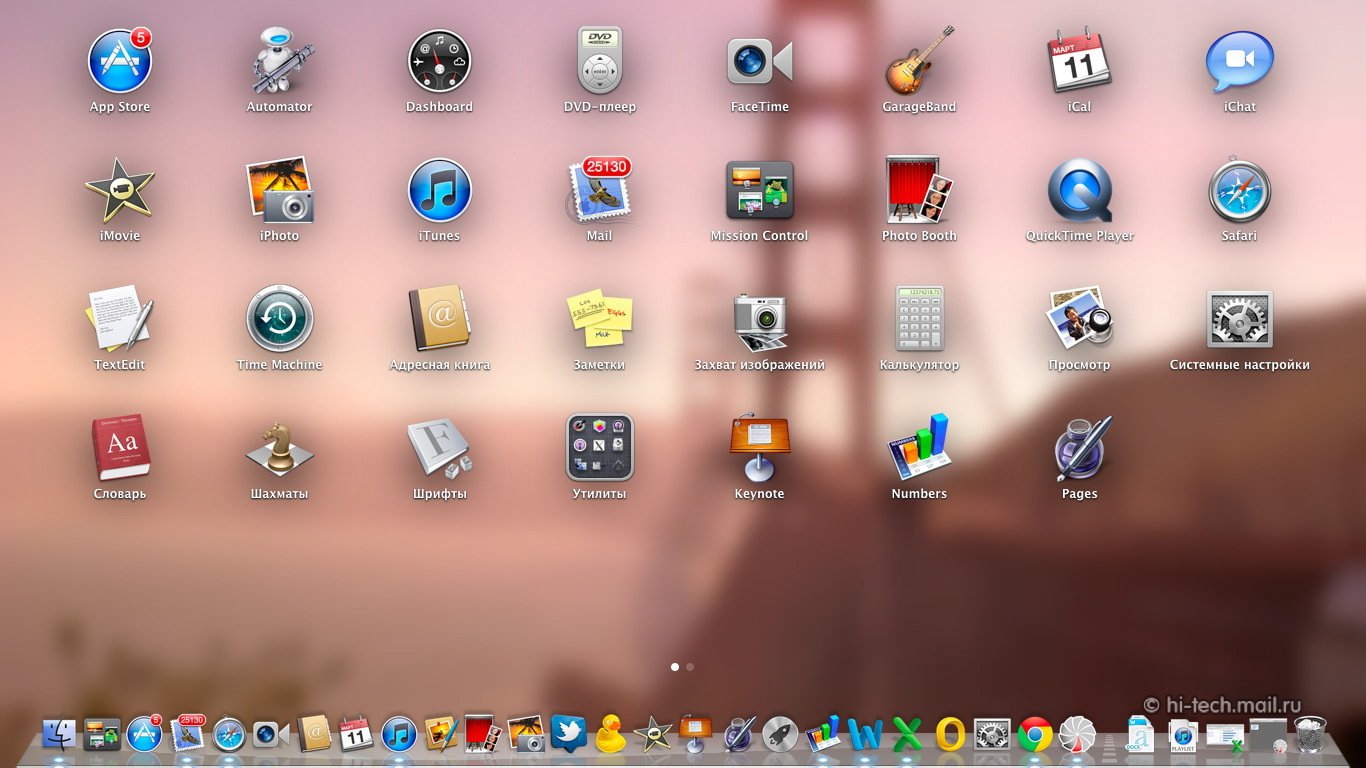Open FaceTime in the Launchpad grid

point(760,61)
